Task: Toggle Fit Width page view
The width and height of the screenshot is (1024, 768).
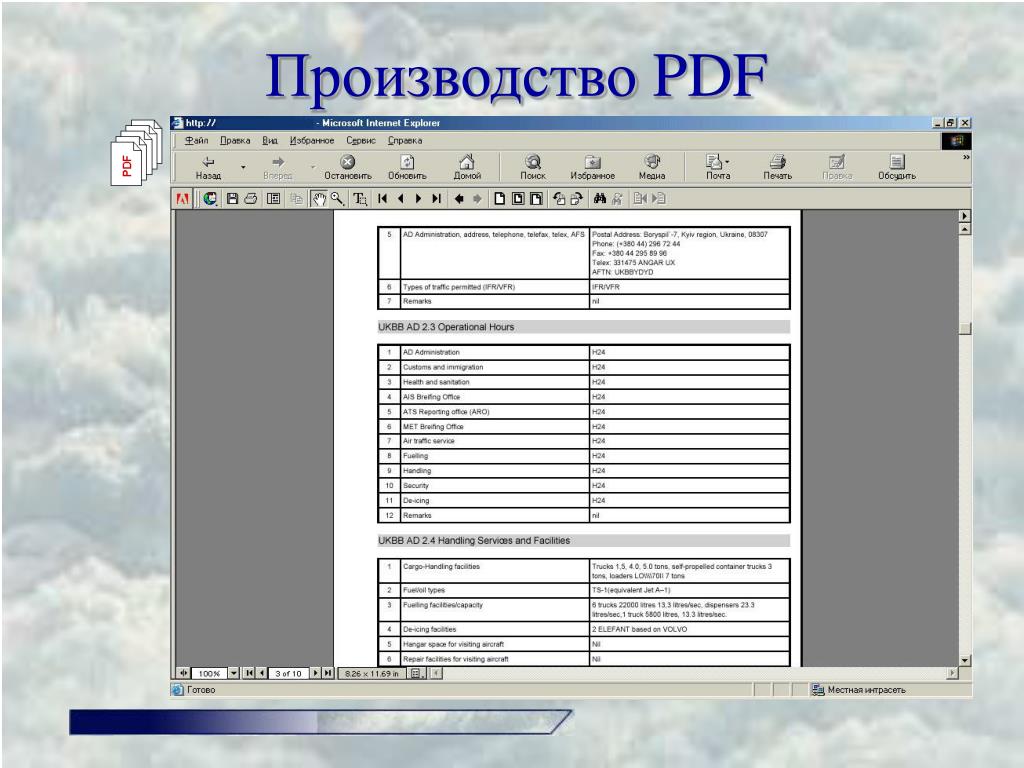Action: click(536, 199)
